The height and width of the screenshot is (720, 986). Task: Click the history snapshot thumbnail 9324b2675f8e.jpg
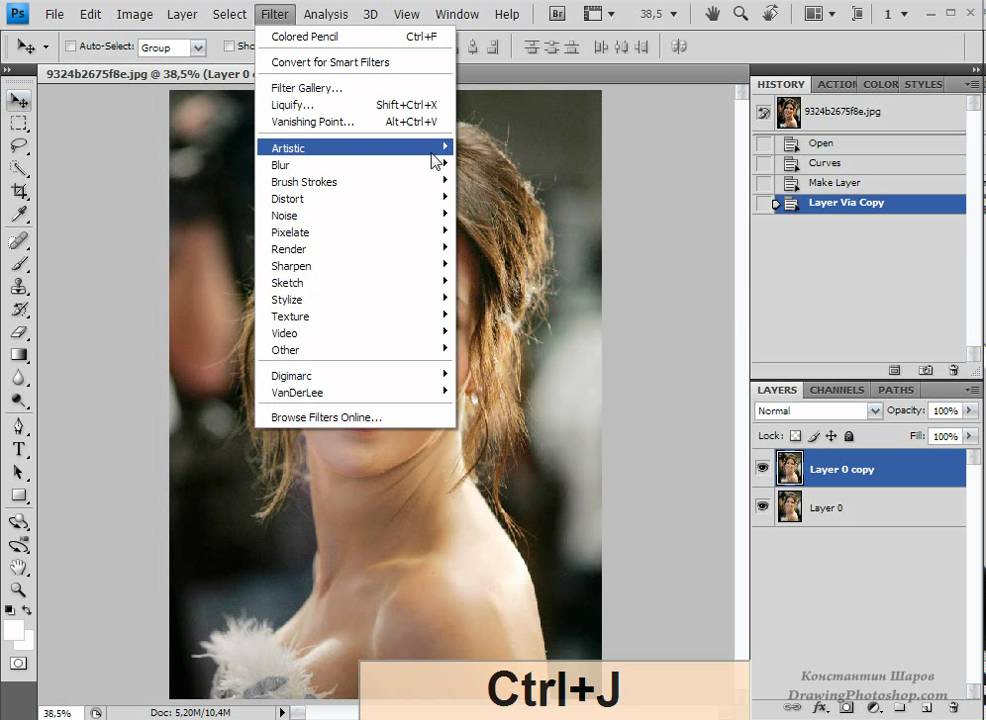(789, 113)
